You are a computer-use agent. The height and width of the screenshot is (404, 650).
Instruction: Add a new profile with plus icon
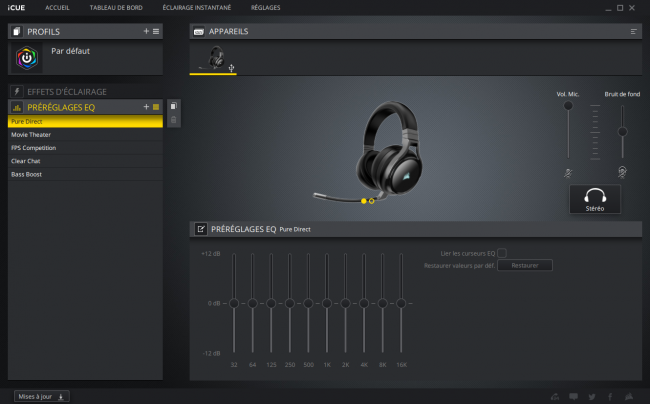tap(146, 31)
